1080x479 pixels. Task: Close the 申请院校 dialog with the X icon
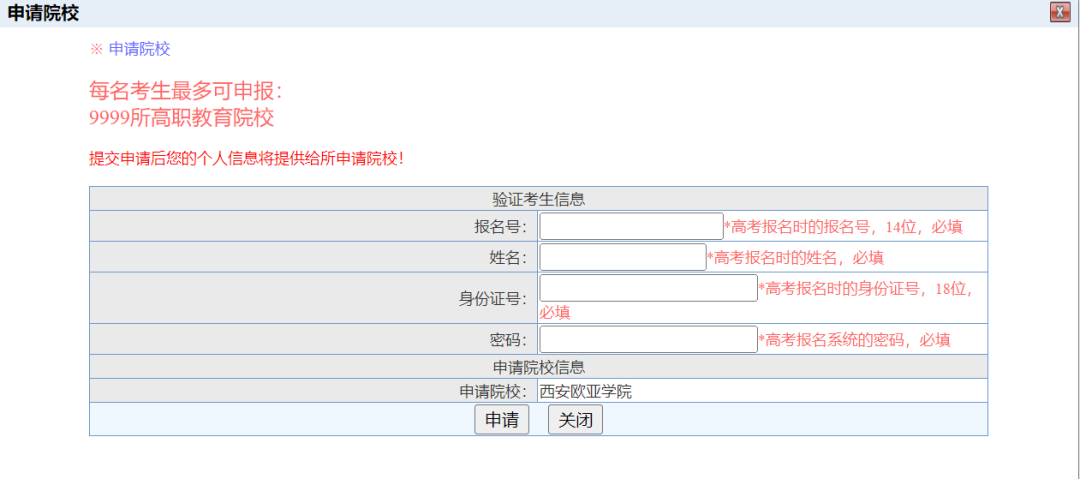coord(1060,12)
